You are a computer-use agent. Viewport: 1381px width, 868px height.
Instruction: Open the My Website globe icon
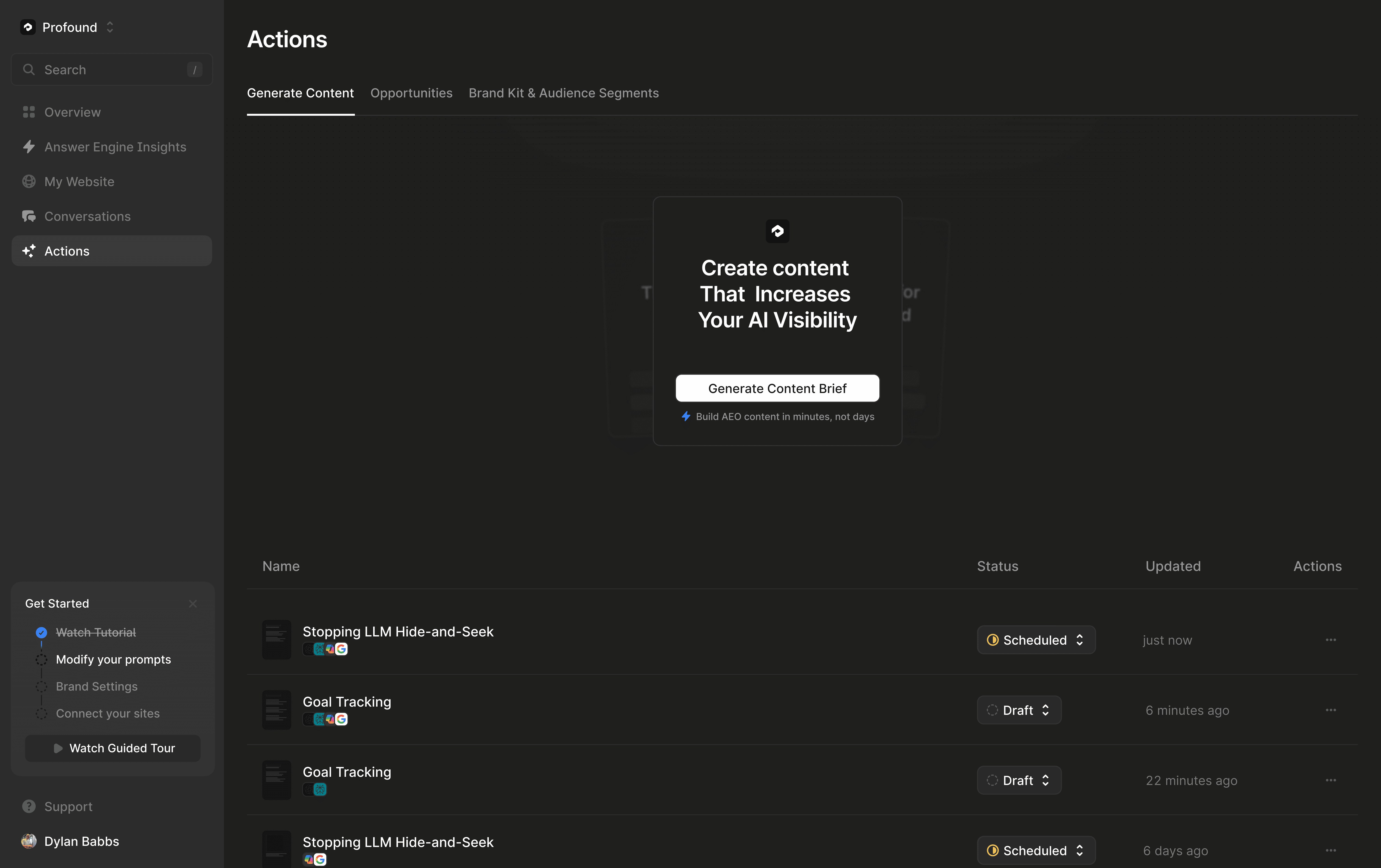[29, 181]
